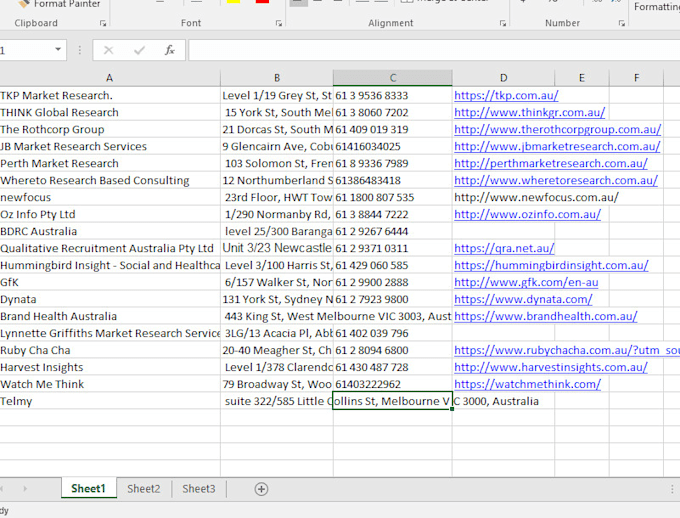Open the ozinfo.com.au link
This screenshot has width=680, height=518.
tap(527, 214)
